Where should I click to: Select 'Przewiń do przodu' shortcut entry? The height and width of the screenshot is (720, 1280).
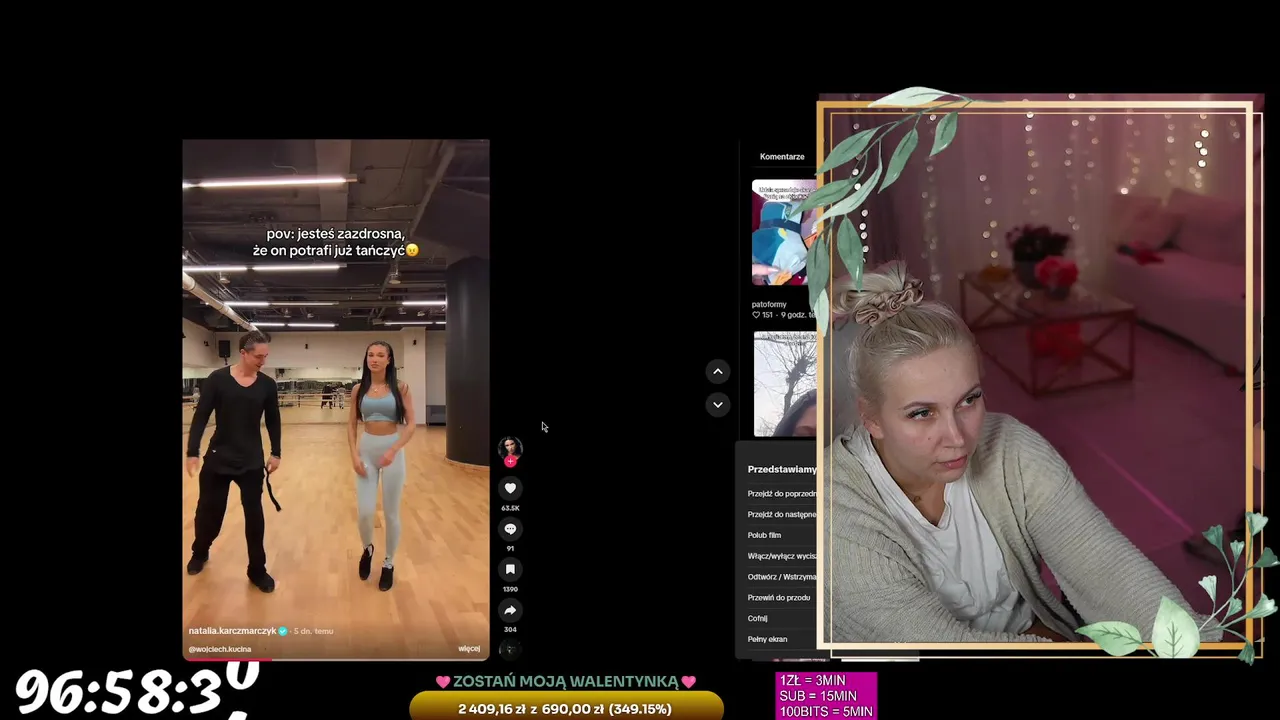[x=779, y=598]
